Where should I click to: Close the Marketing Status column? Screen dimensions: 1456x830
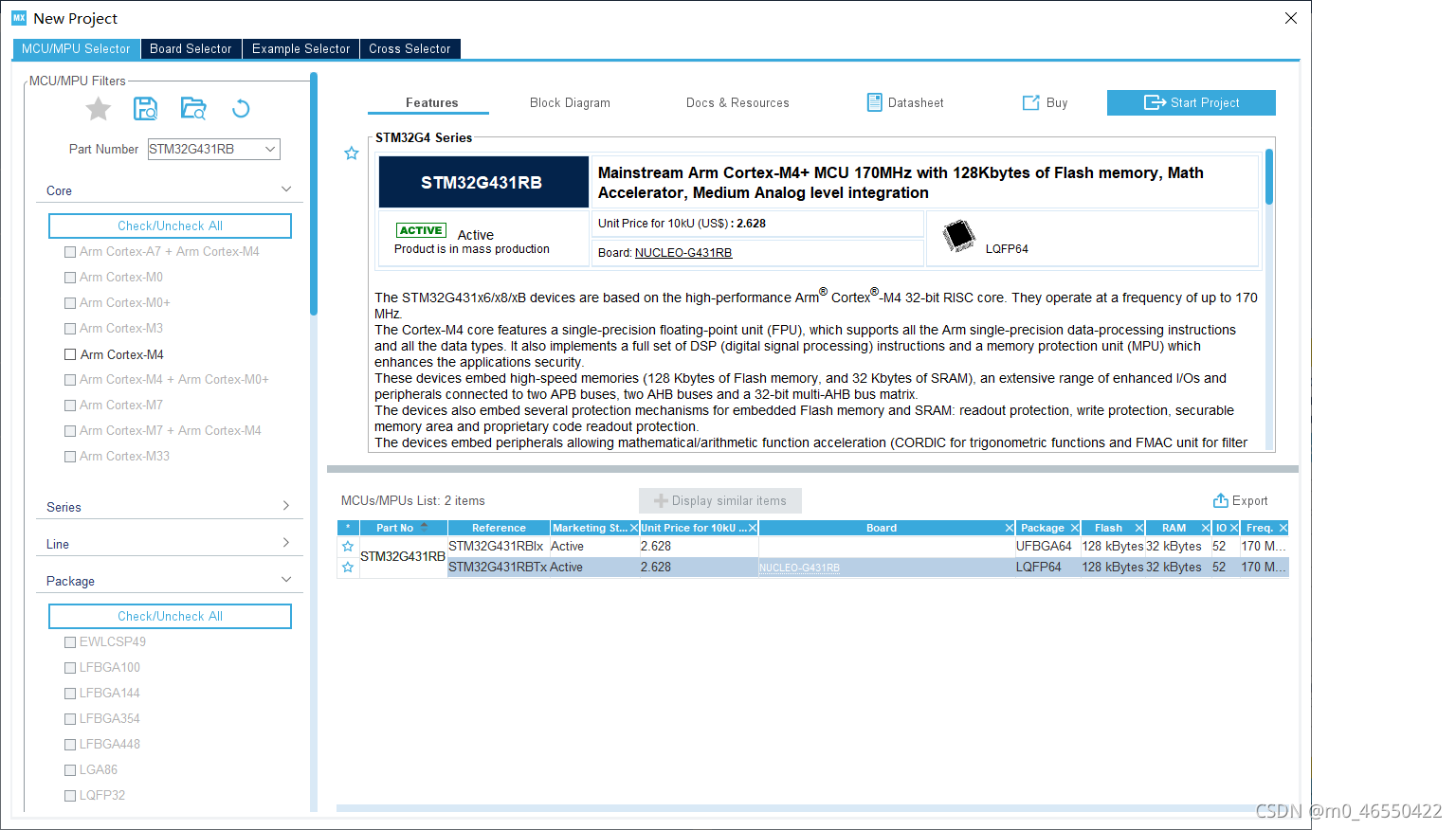[634, 528]
